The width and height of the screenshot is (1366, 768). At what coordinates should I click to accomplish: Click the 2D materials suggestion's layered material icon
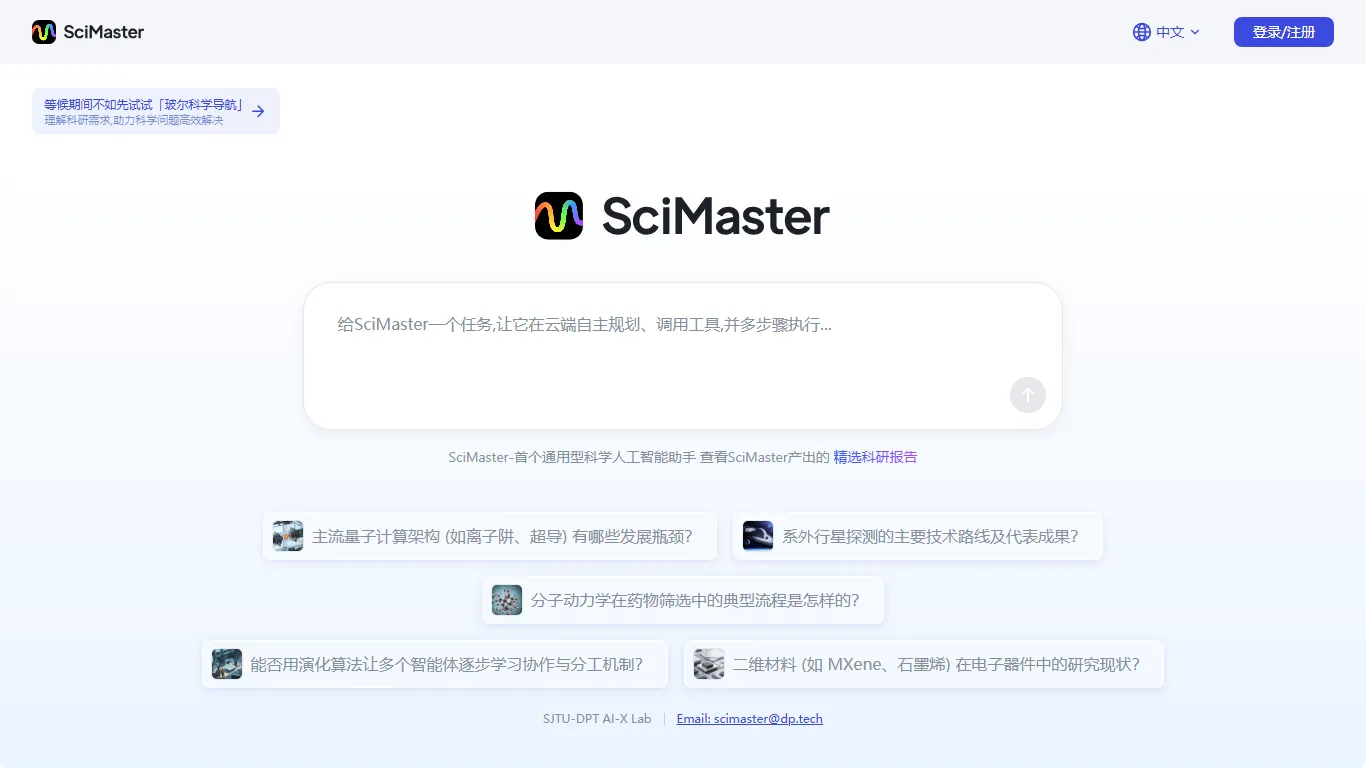click(708, 663)
